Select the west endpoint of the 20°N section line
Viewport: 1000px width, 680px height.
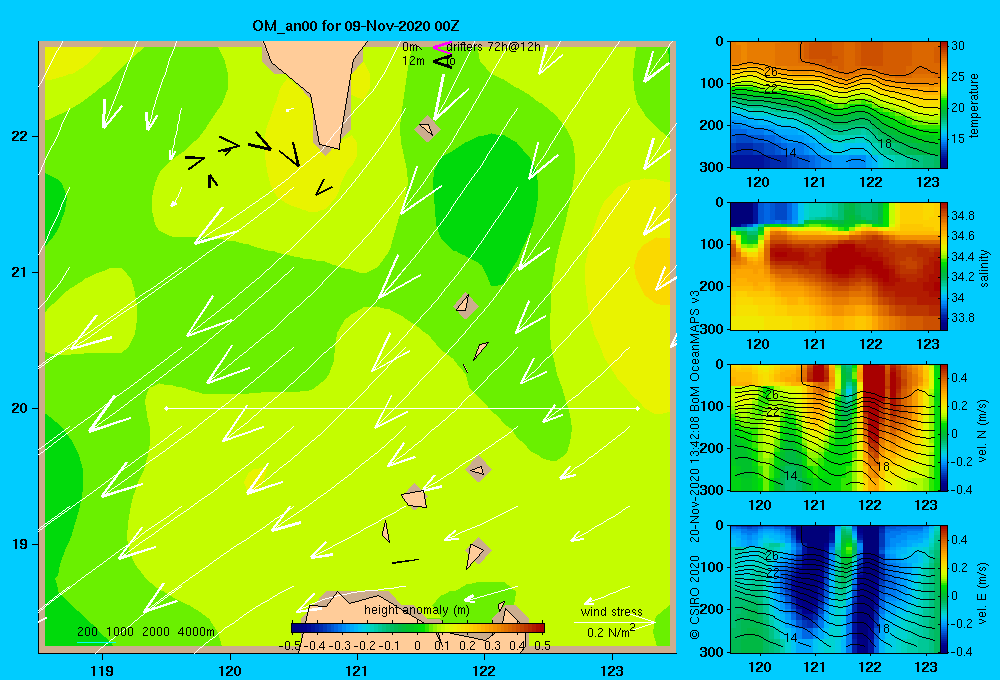pos(166,408)
